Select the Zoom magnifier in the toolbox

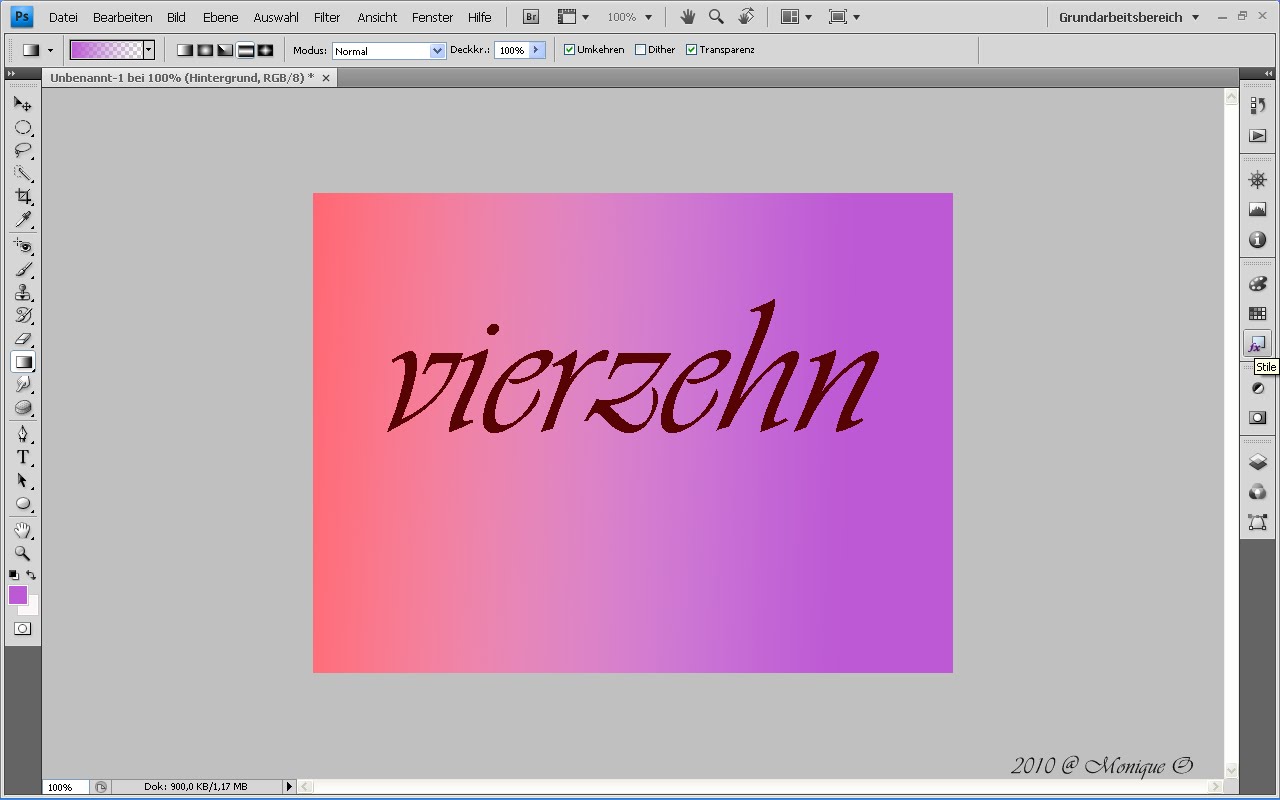click(22, 553)
